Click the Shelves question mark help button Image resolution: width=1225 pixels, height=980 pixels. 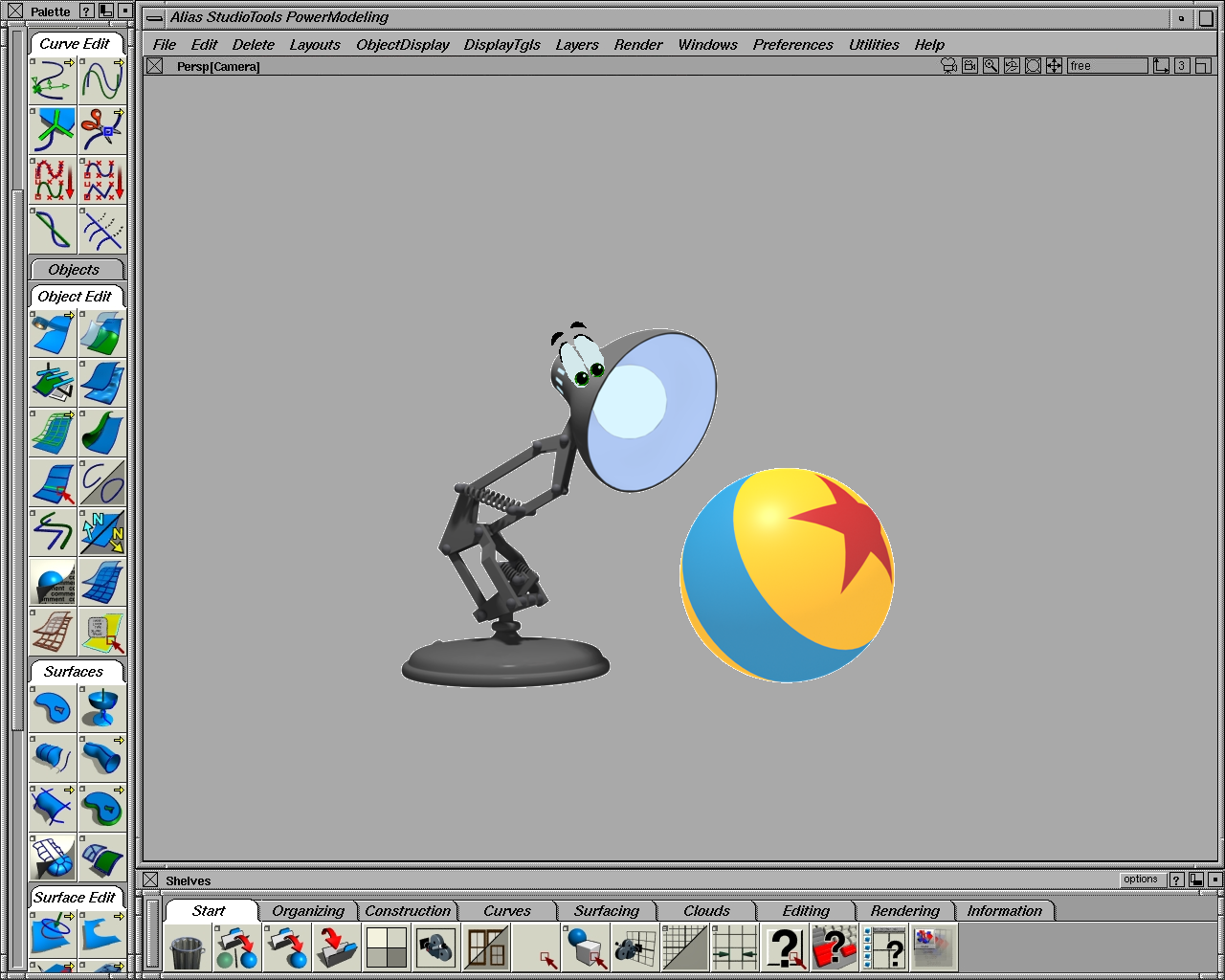[1177, 880]
